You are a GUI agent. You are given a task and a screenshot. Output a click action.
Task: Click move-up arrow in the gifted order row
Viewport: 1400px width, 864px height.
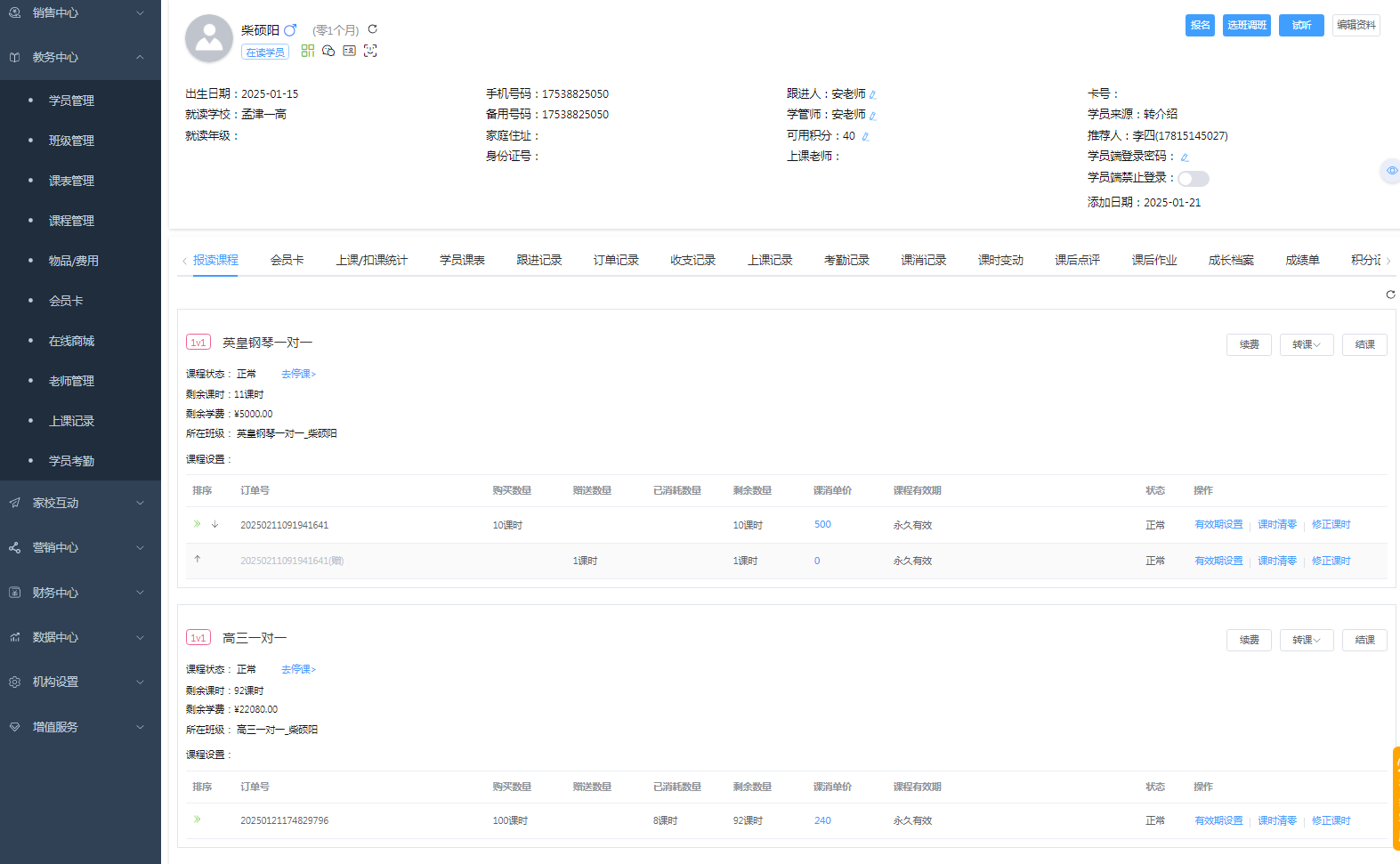(x=198, y=560)
